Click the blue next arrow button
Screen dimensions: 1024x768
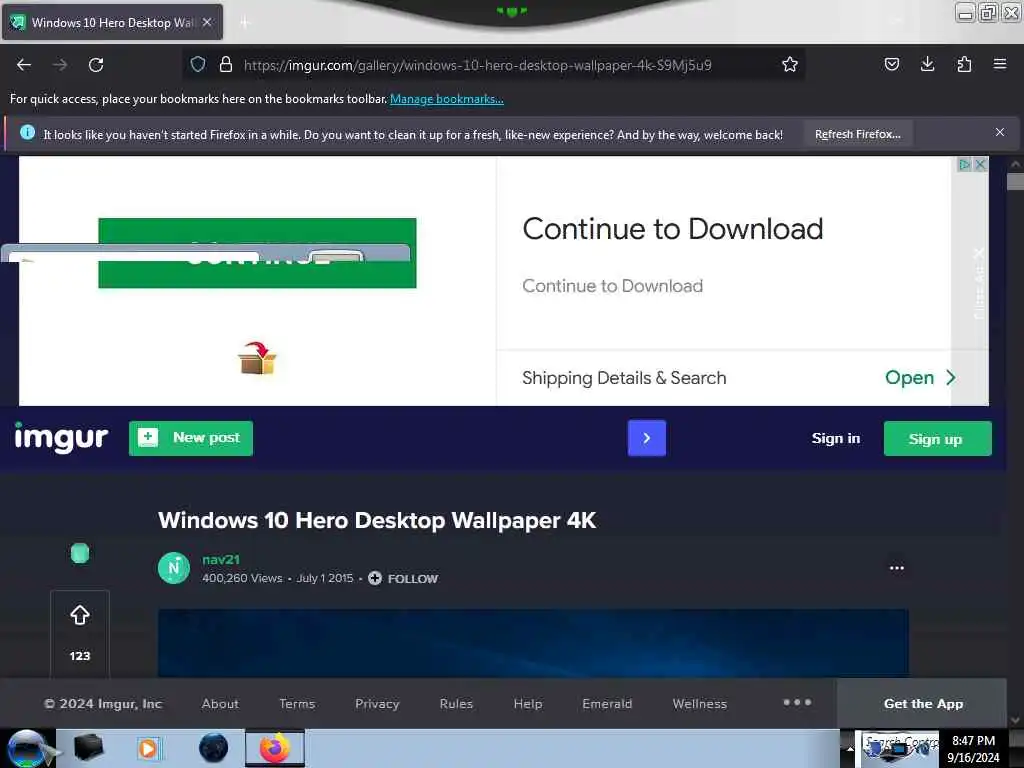pyautogui.click(x=647, y=438)
